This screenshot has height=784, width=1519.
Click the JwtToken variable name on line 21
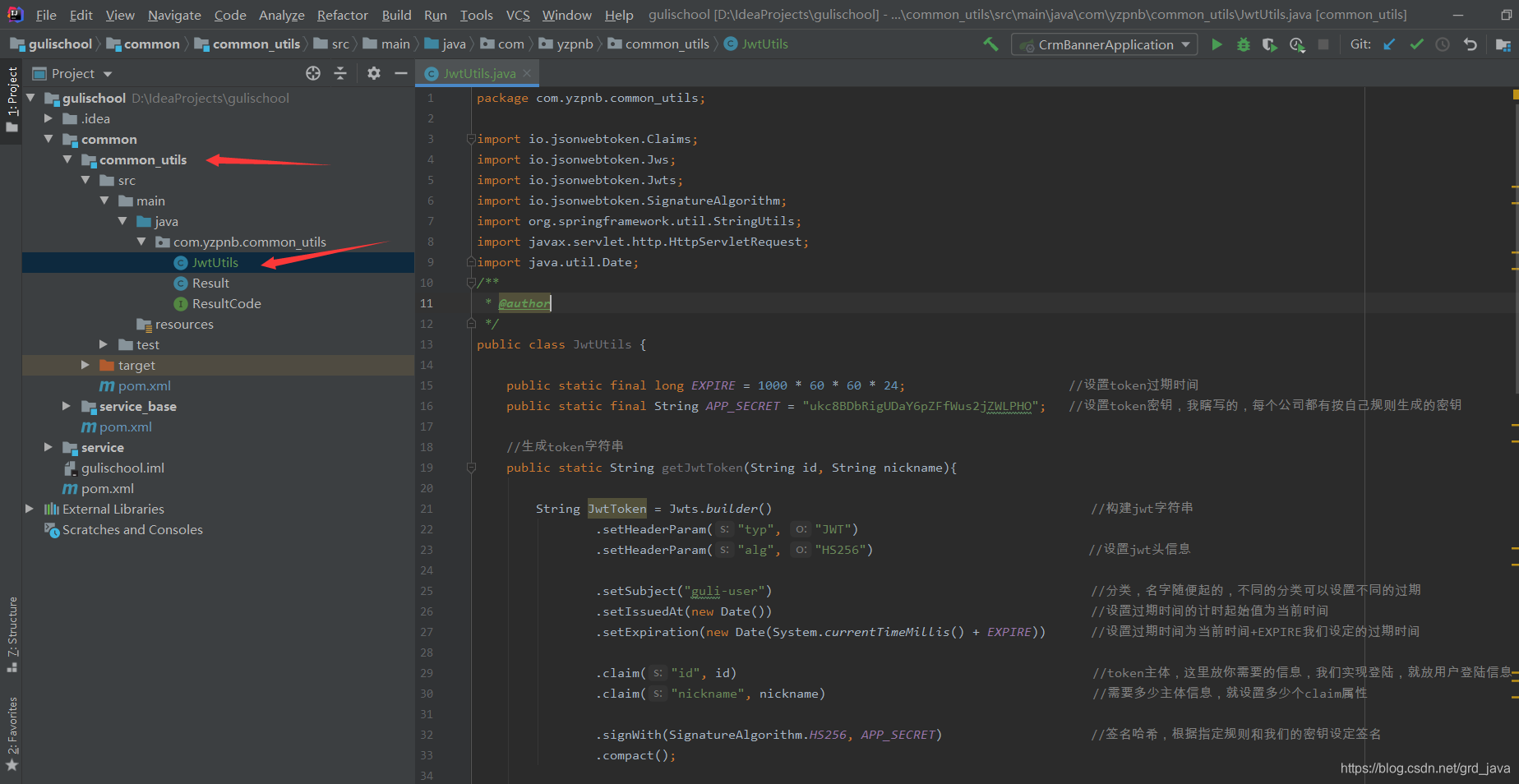617,509
